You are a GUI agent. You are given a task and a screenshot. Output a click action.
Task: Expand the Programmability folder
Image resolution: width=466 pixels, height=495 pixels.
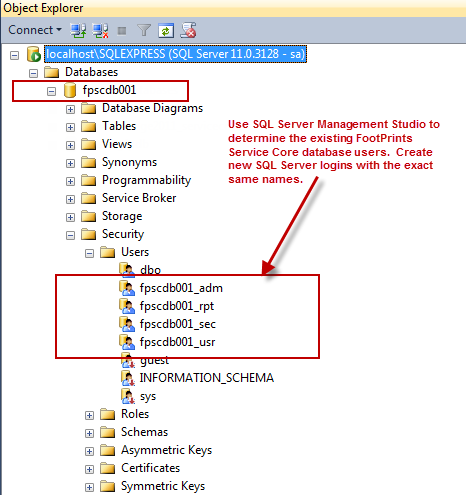pyautogui.click(x=70, y=181)
